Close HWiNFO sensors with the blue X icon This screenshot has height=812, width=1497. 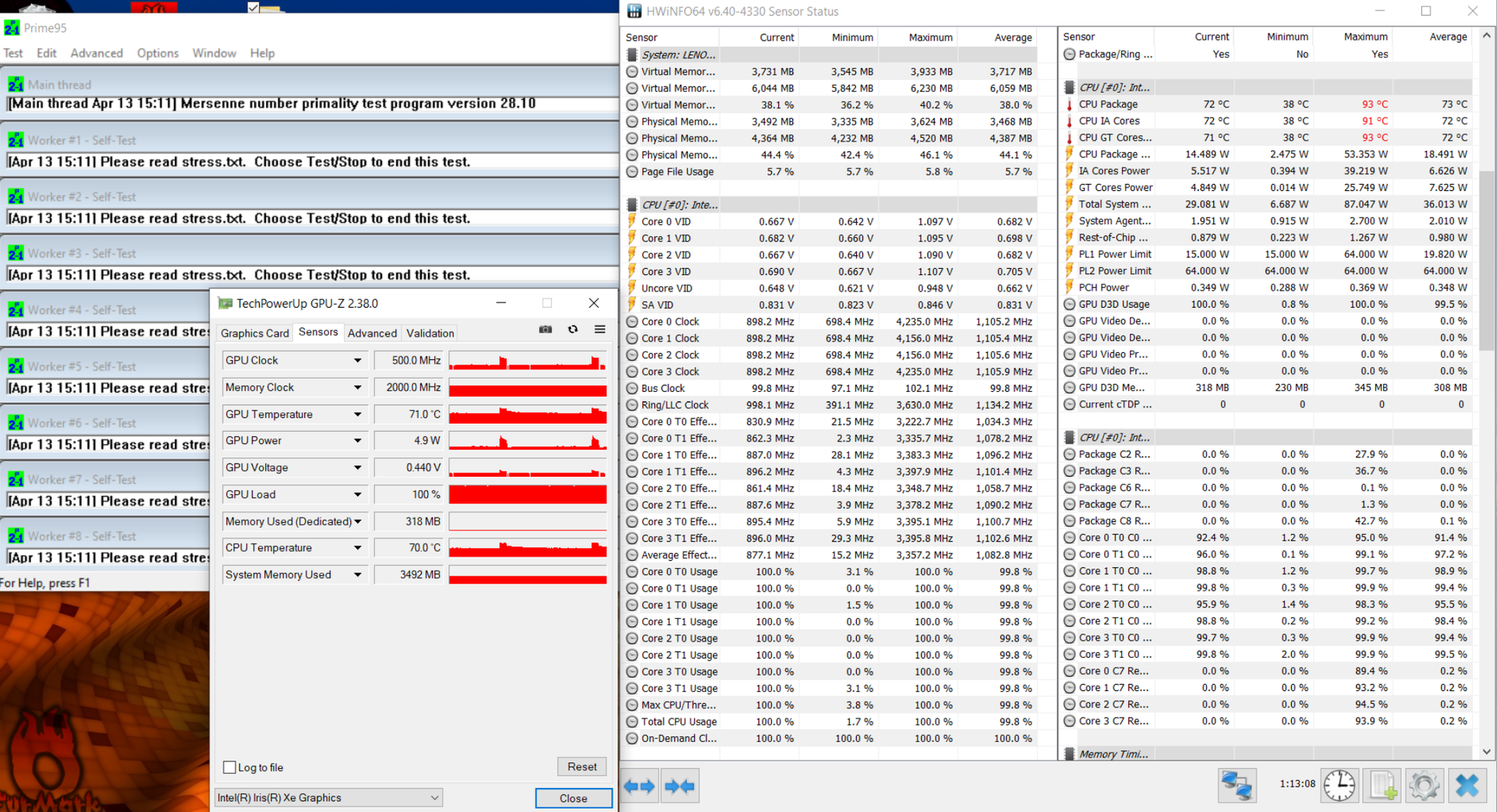1467,786
